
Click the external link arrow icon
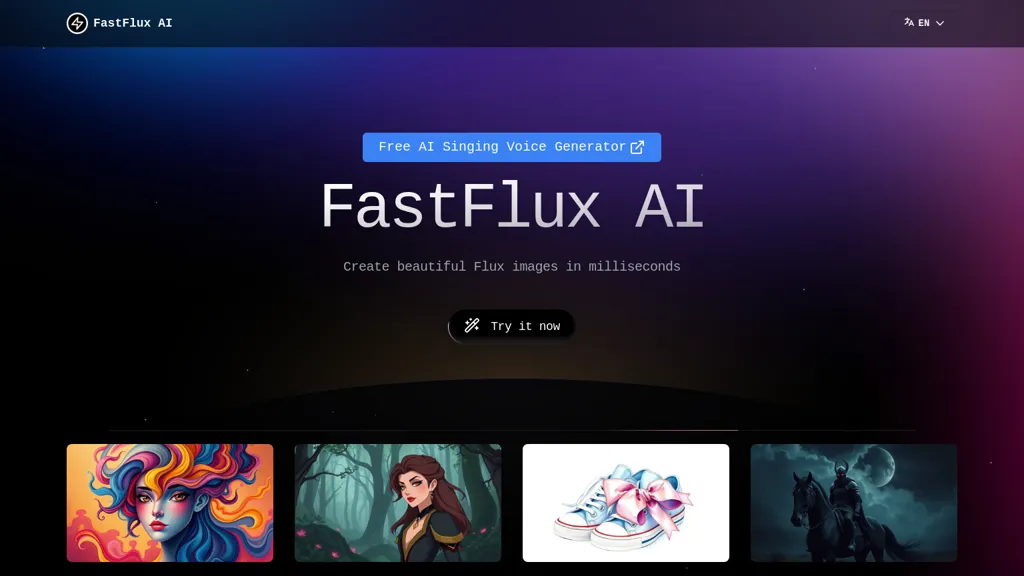[x=637, y=147]
